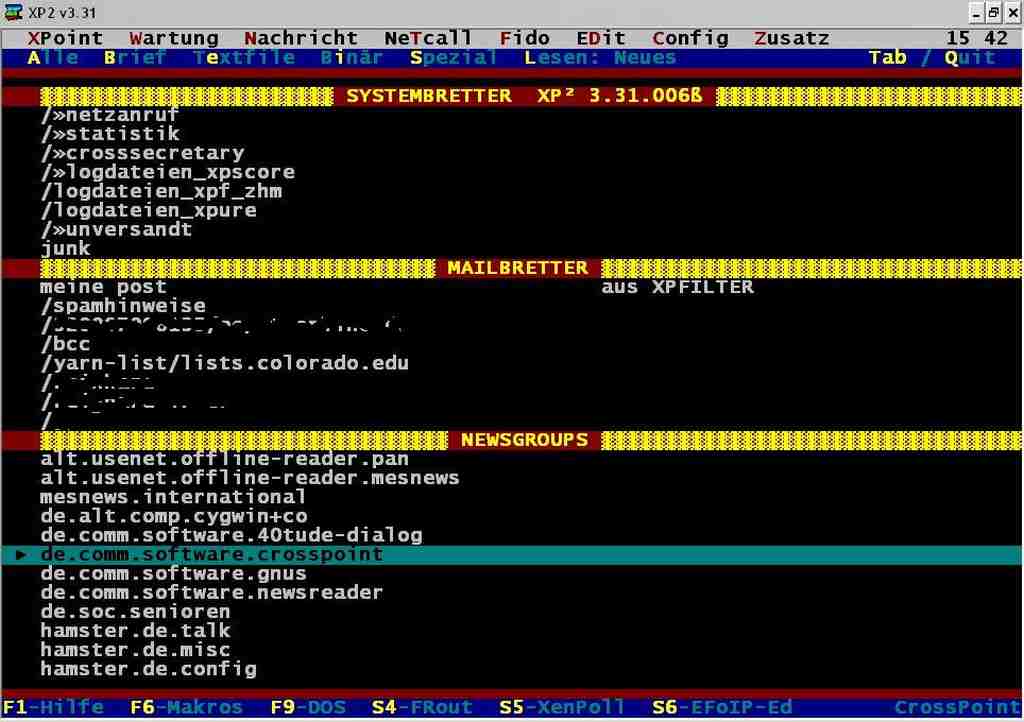Click the XP2 application icon in title bar

click(13, 12)
